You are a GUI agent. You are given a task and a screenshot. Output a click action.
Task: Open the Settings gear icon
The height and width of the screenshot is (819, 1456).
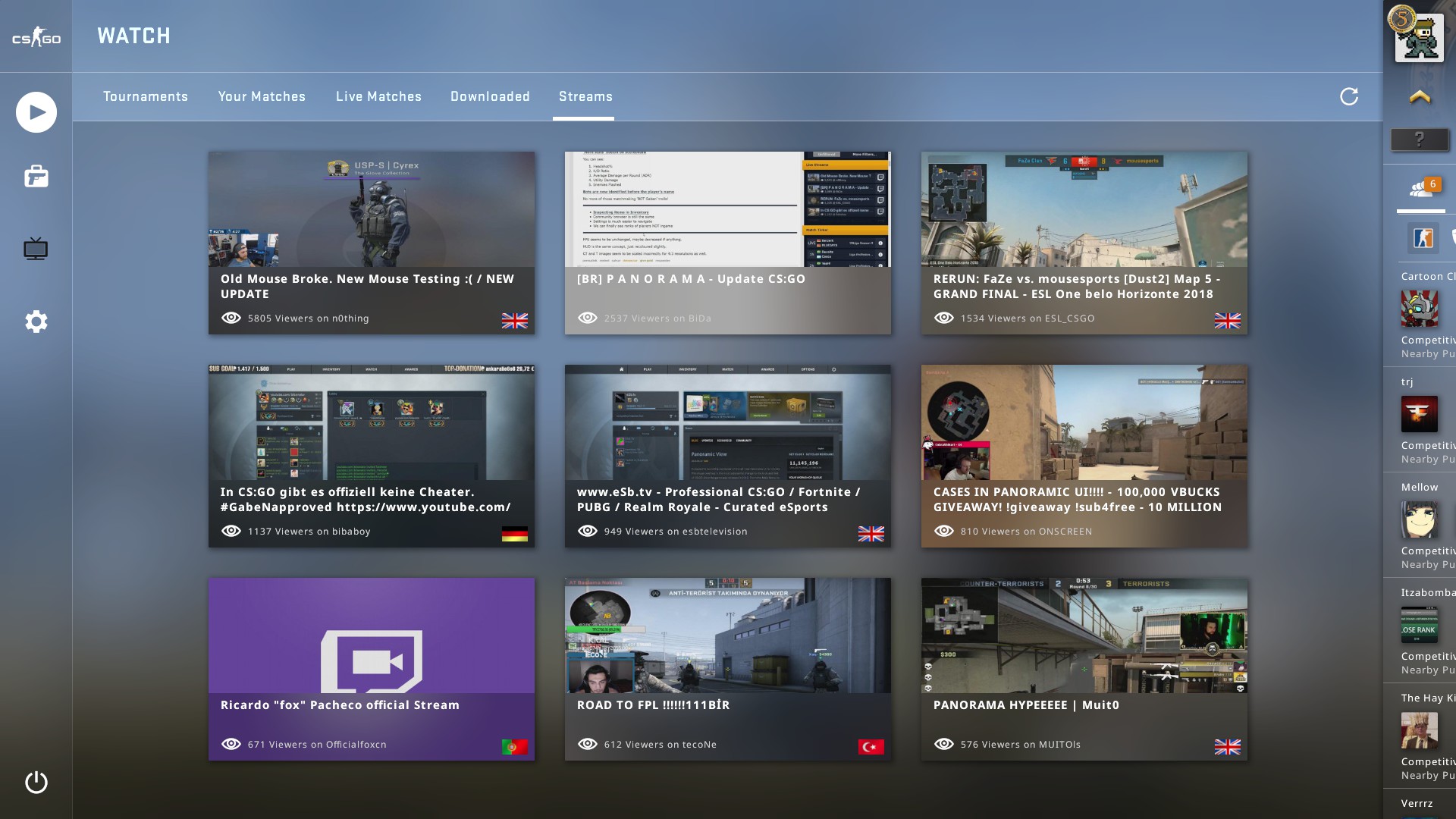tap(36, 322)
